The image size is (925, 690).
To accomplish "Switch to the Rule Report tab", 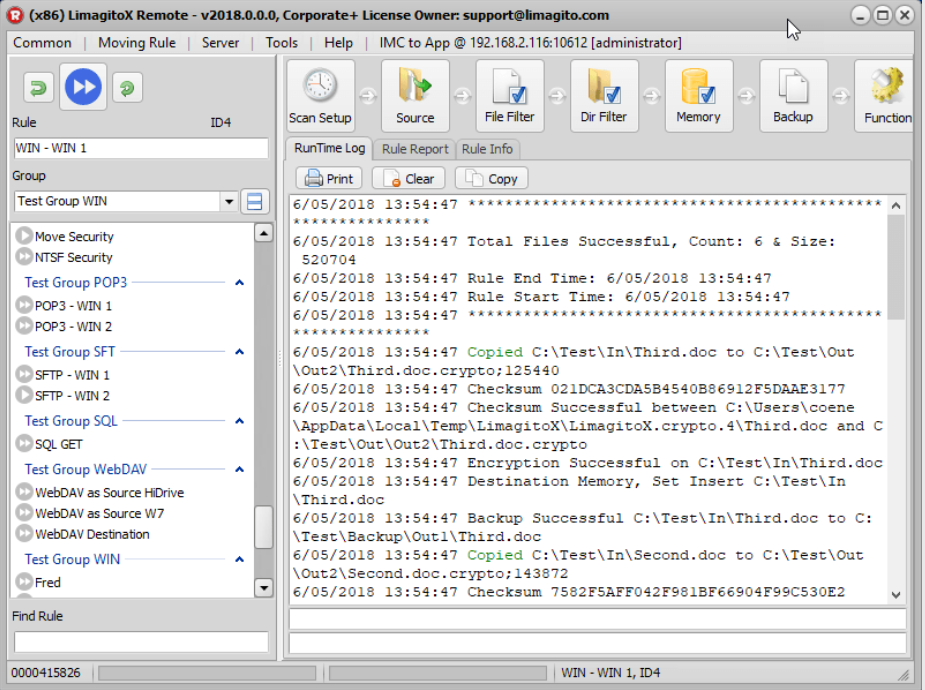I will click(x=414, y=148).
